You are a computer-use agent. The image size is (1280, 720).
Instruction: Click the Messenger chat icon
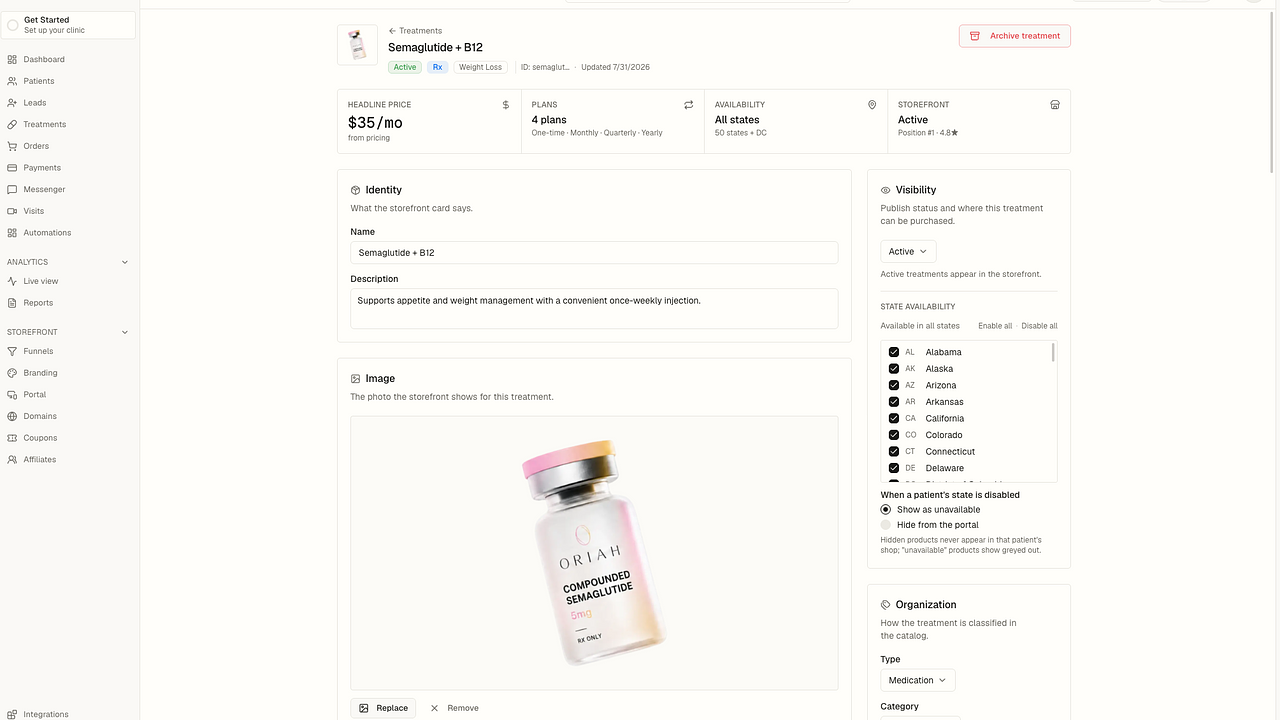tap(12, 189)
